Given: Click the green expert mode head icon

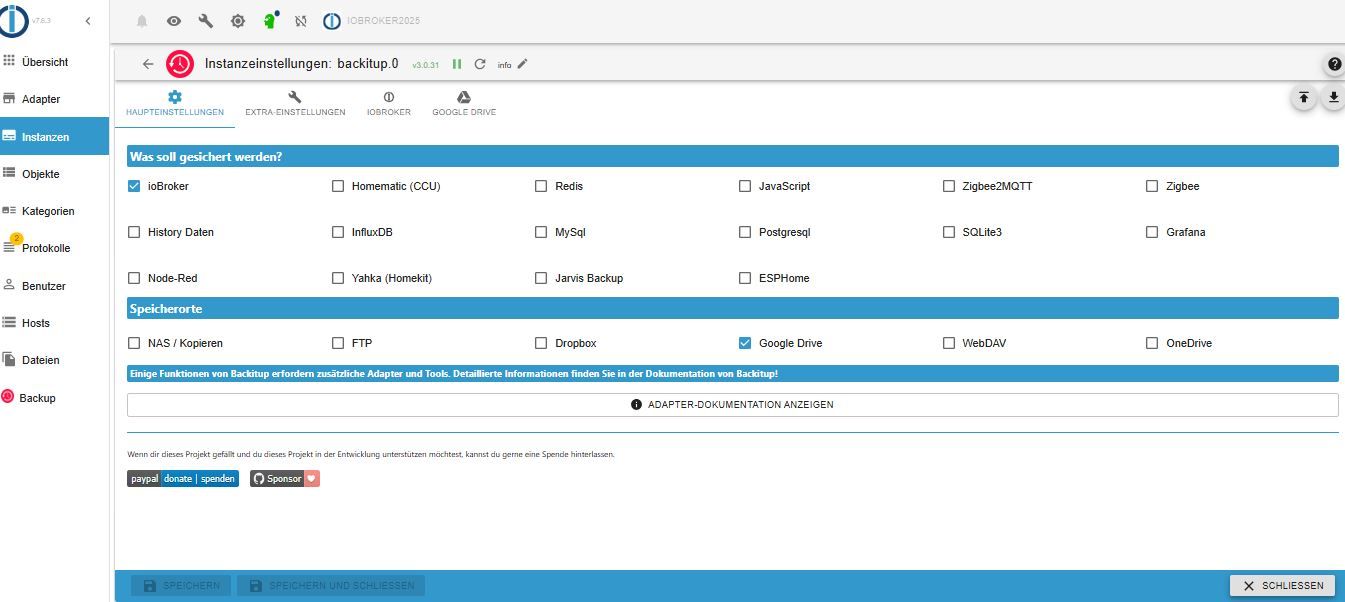Looking at the screenshot, I should click(270, 21).
